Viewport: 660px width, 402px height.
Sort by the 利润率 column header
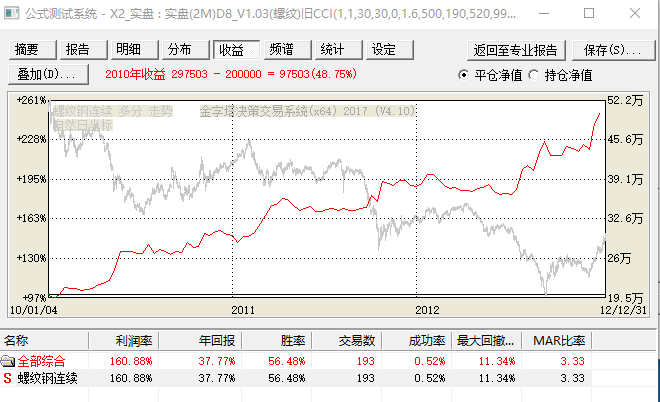click(124, 341)
